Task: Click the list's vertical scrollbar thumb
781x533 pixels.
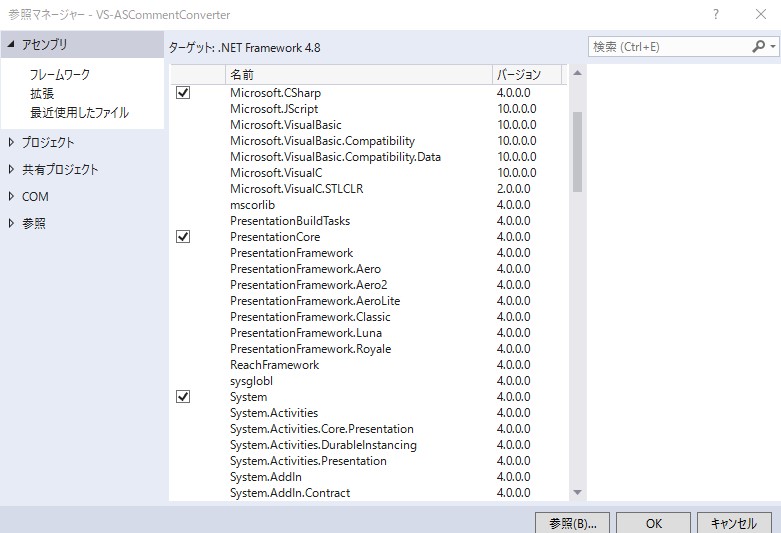Action: coord(577,152)
